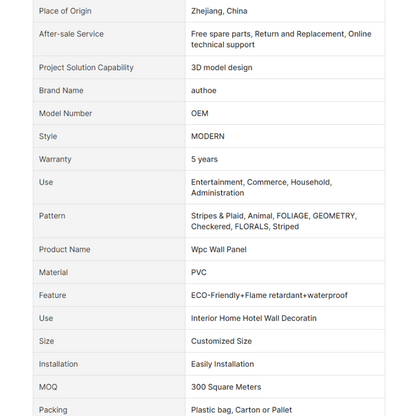
Task: Click the 3D model design value
Action: [221, 68]
